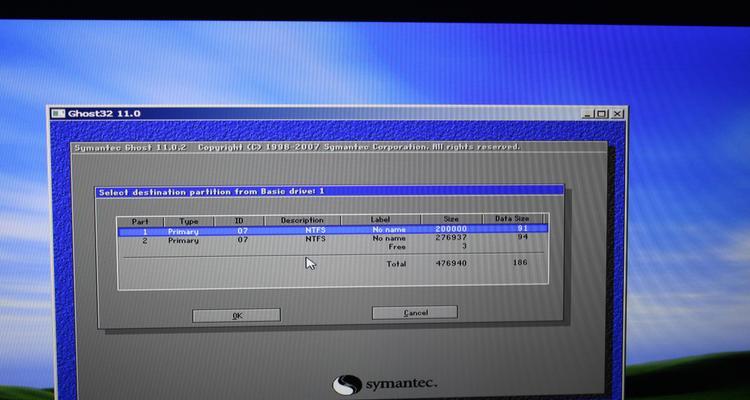
Task: Select partition 1 row with size 200000
Action: pyautogui.click(x=333, y=230)
